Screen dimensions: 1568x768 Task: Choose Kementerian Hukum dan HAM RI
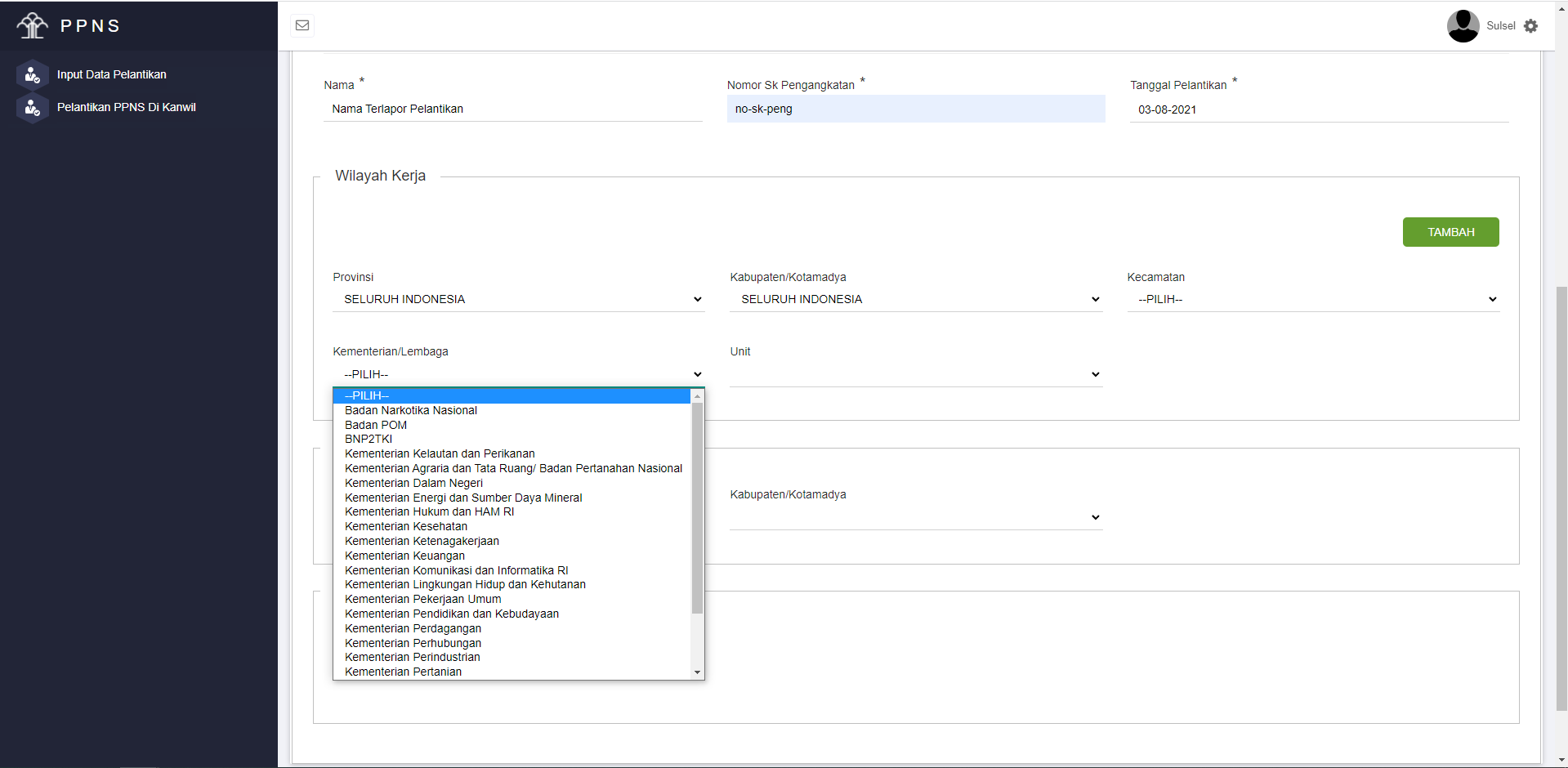pos(512,511)
